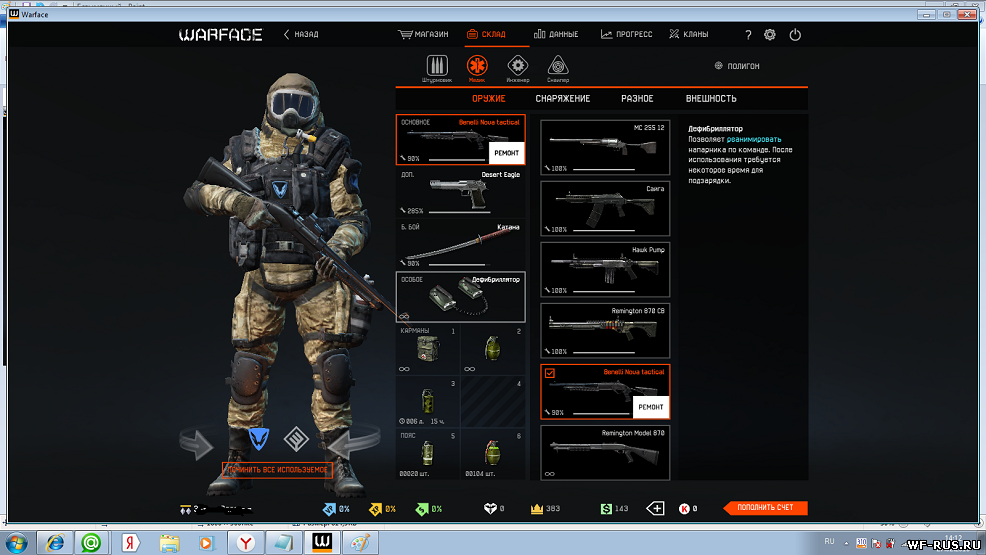The width and height of the screenshot is (986, 555).
Task: Open the Склад tab
Action: [486, 35]
